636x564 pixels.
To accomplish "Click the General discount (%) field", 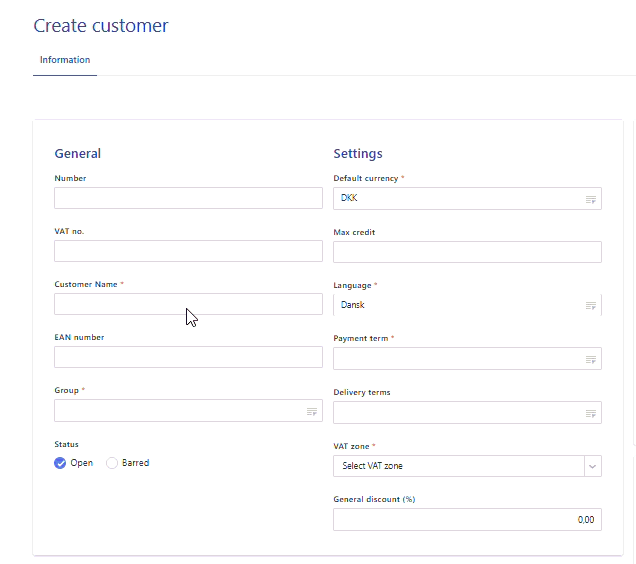I will (x=467, y=520).
